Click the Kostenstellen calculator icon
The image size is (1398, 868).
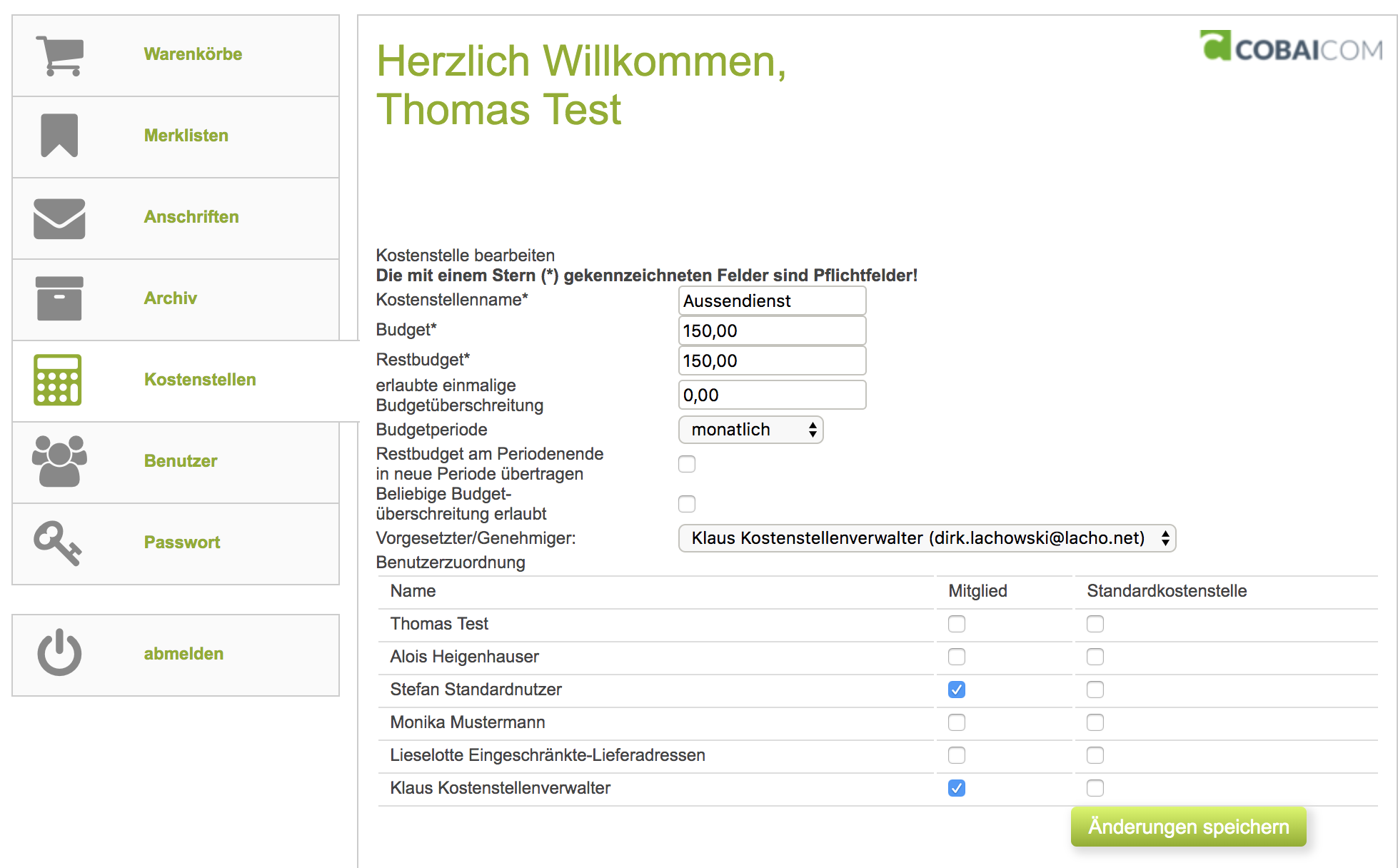coord(57,380)
